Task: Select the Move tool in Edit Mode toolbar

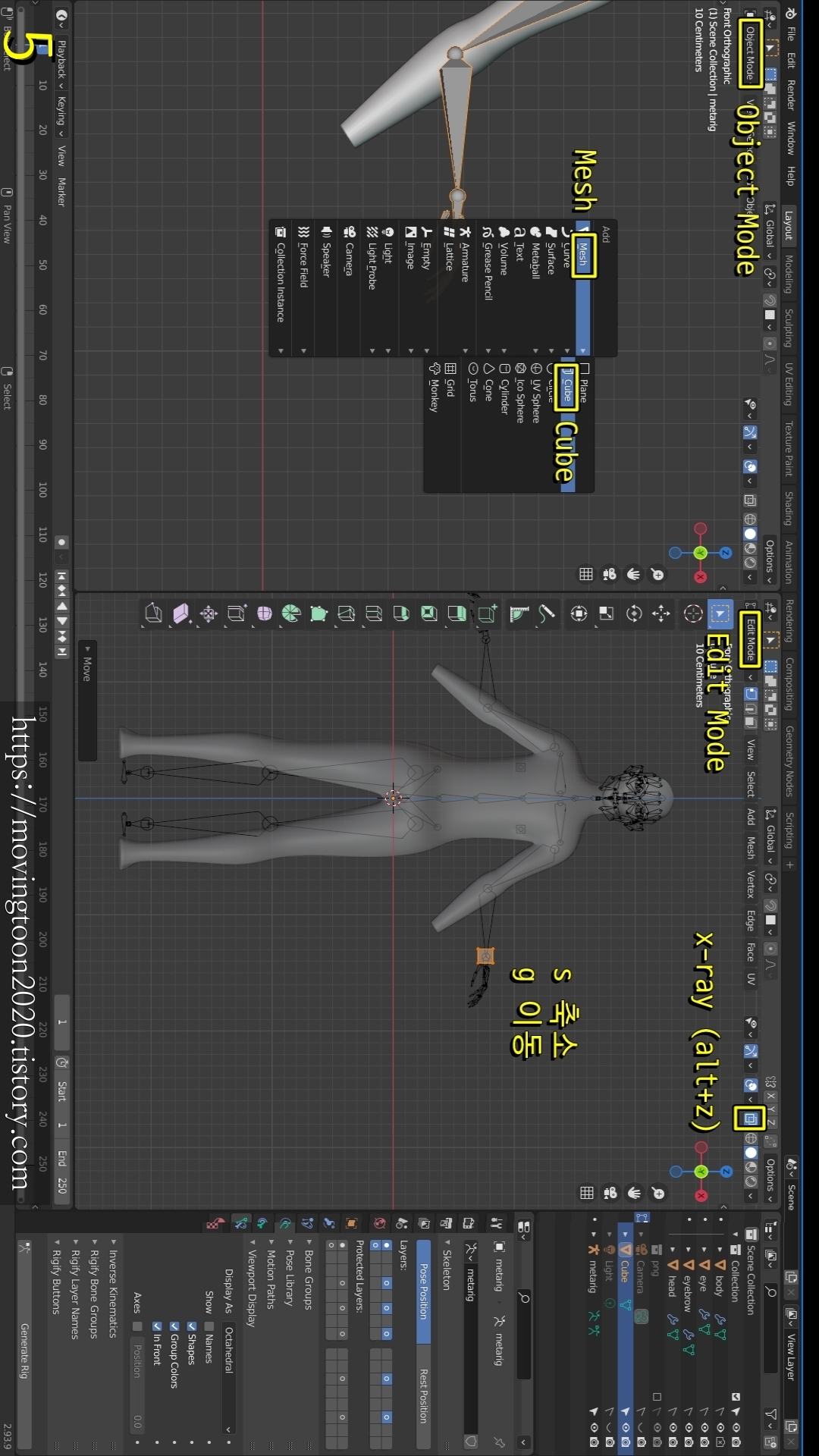Action: tap(661, 613)
